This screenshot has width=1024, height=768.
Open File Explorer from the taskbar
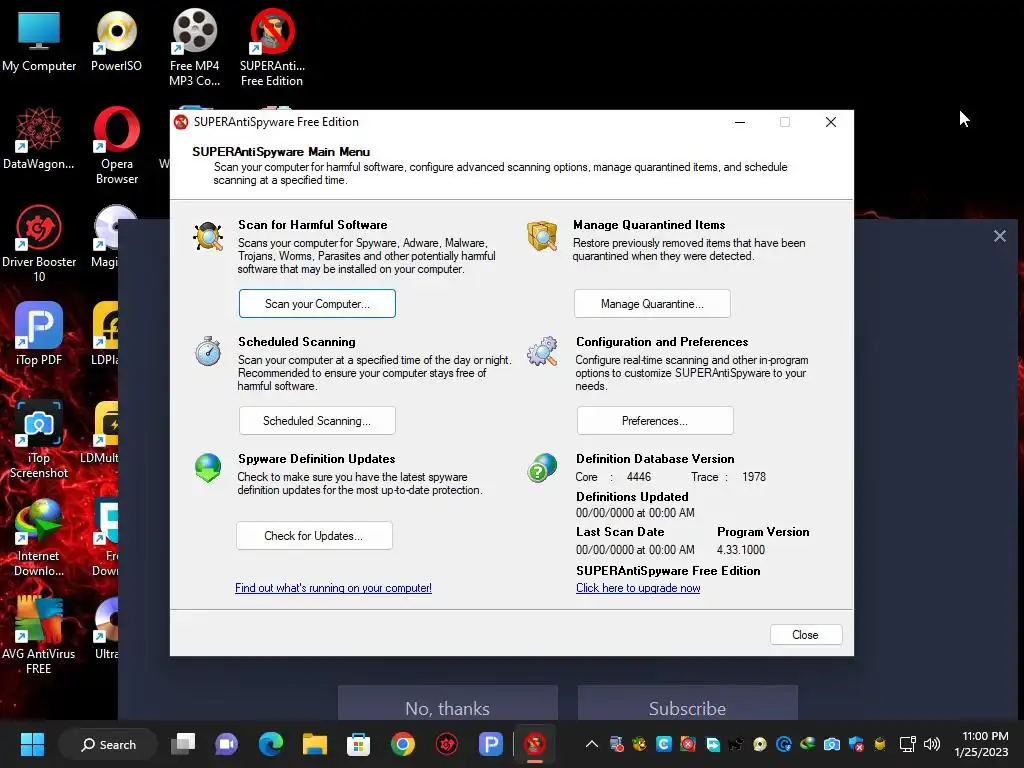(x=314, y=744)
